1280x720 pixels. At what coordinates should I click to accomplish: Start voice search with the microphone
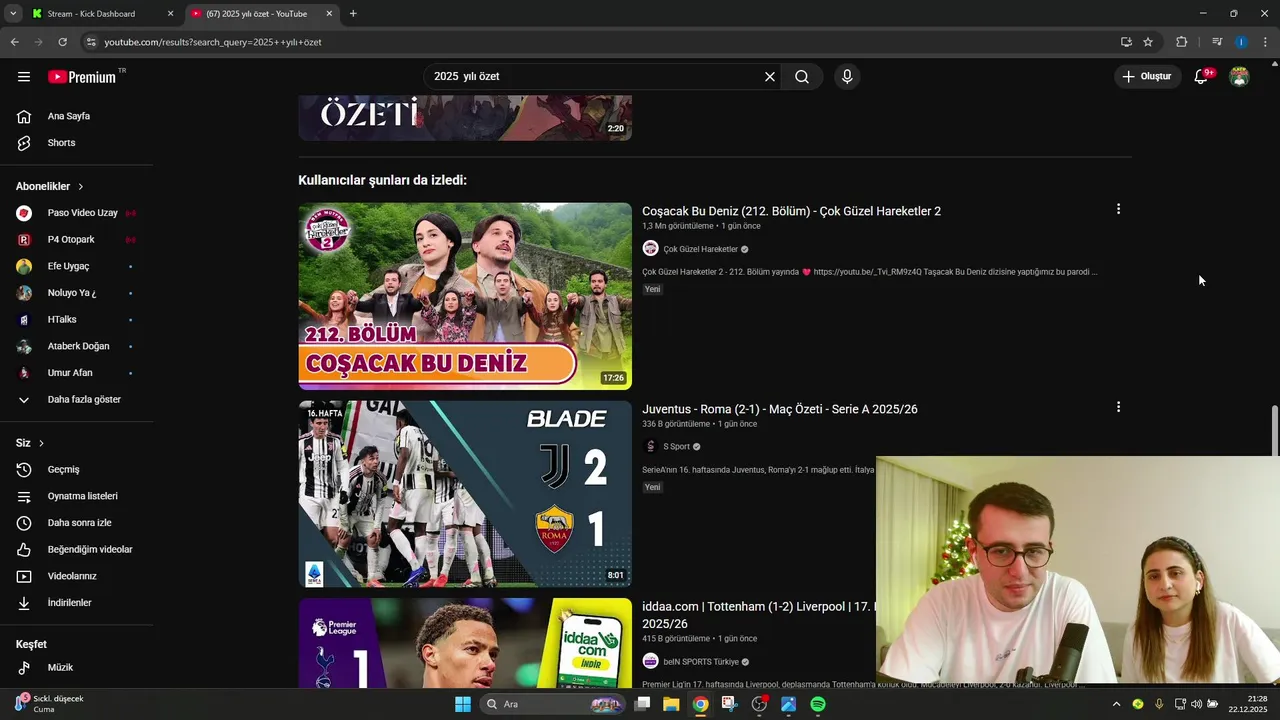pyautogui.click(x=847, y=77)
